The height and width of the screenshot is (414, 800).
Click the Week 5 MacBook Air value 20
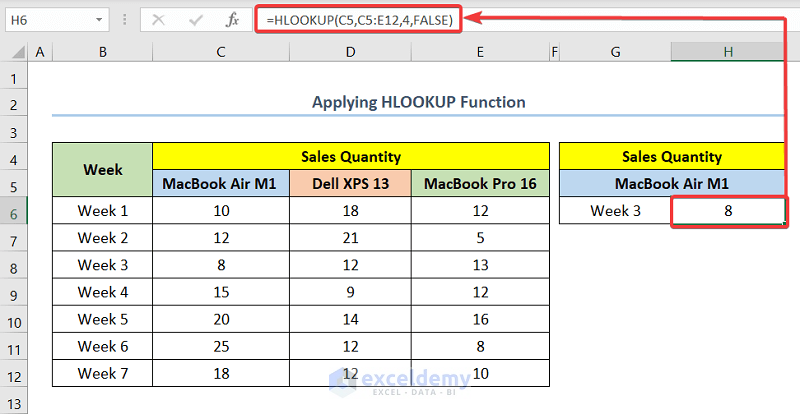tap(221, 319)
